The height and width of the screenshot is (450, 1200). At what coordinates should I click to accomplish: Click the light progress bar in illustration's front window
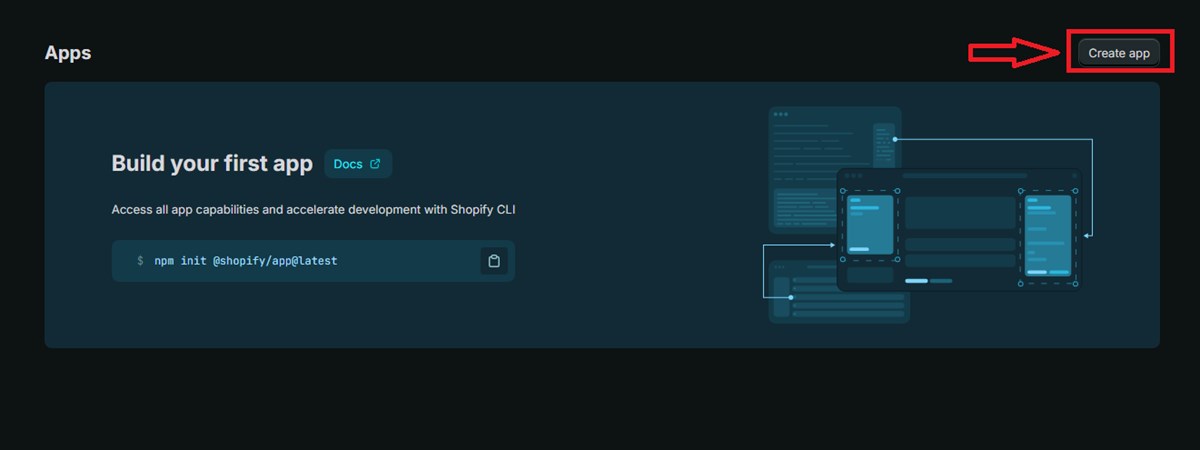click(x=916, y=281)
